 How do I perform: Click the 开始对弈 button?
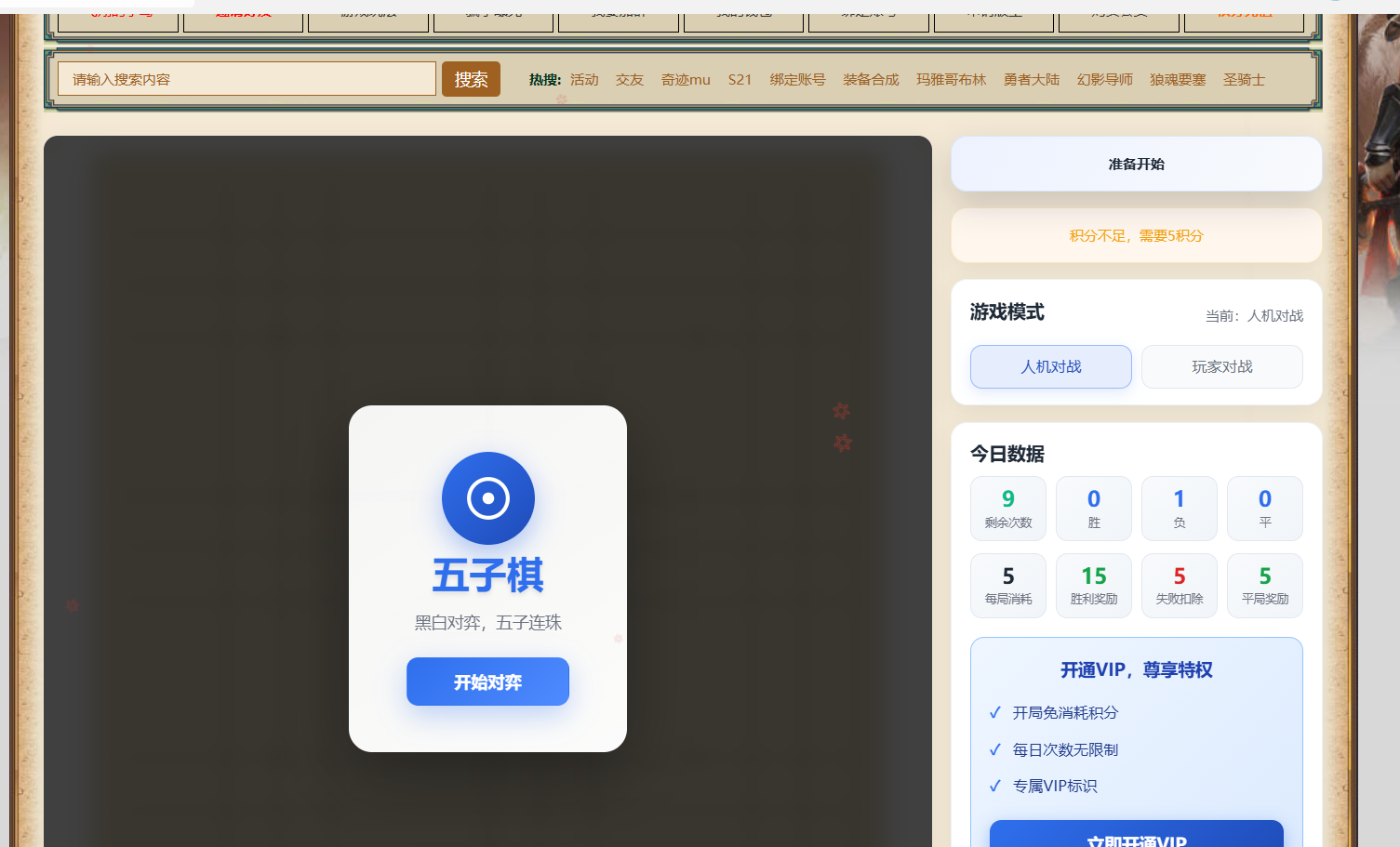[x=487, y=681]
